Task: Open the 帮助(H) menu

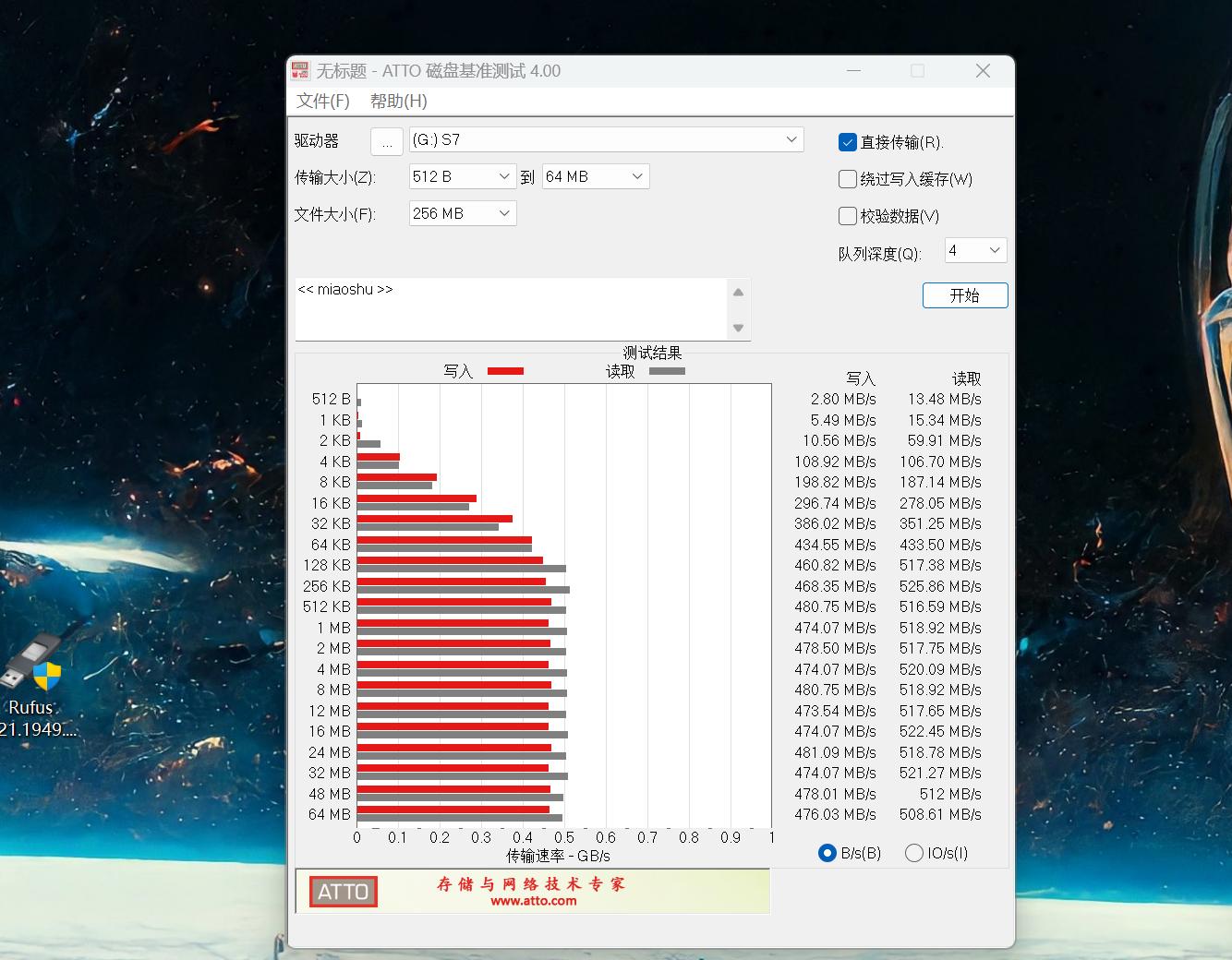Action: 398,101
